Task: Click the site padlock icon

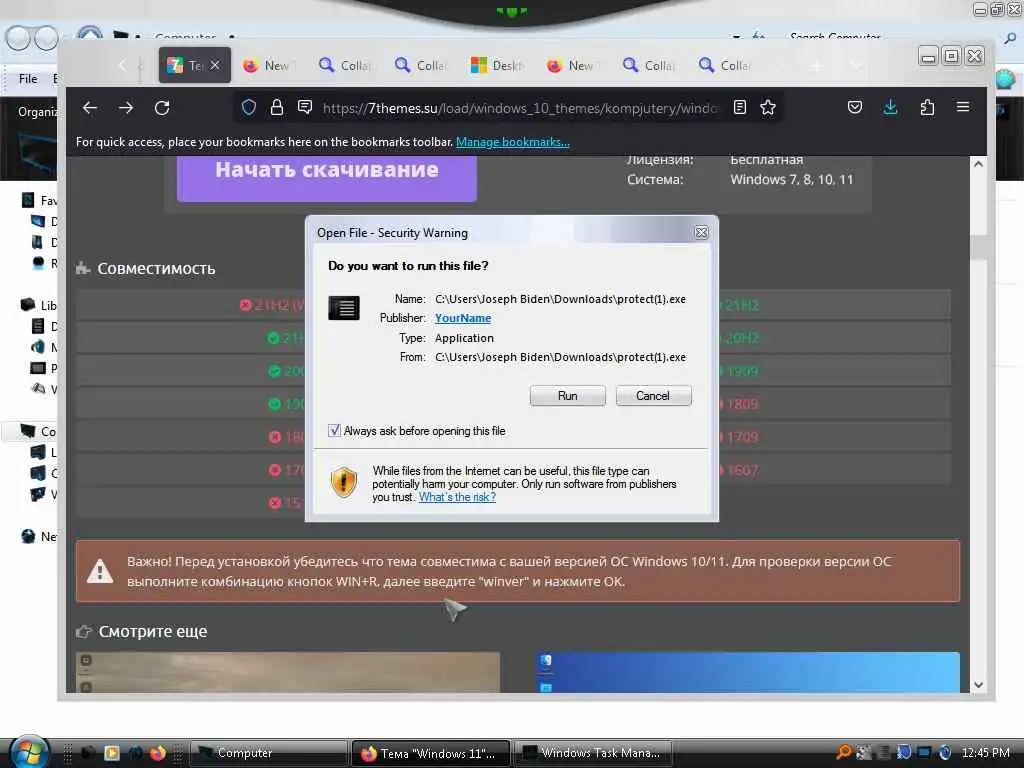Action: point(277,107)
